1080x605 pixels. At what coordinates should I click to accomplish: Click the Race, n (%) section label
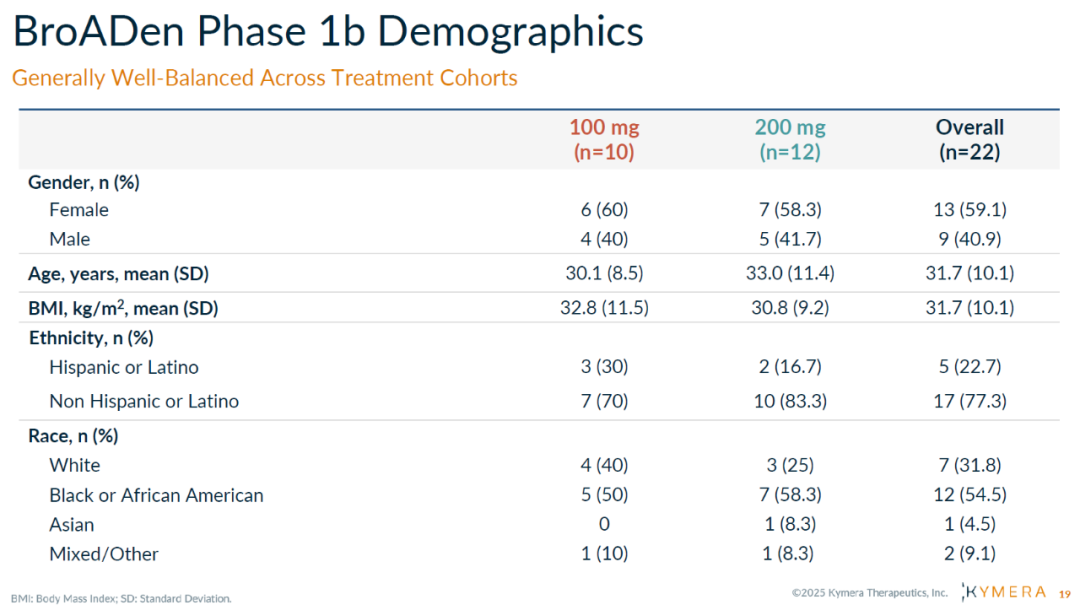coord(74,436)
